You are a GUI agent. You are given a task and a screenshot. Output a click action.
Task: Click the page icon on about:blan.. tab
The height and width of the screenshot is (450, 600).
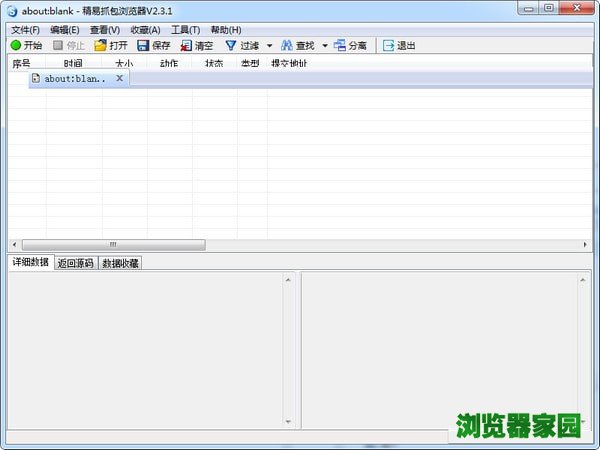(x=36, y=78)
